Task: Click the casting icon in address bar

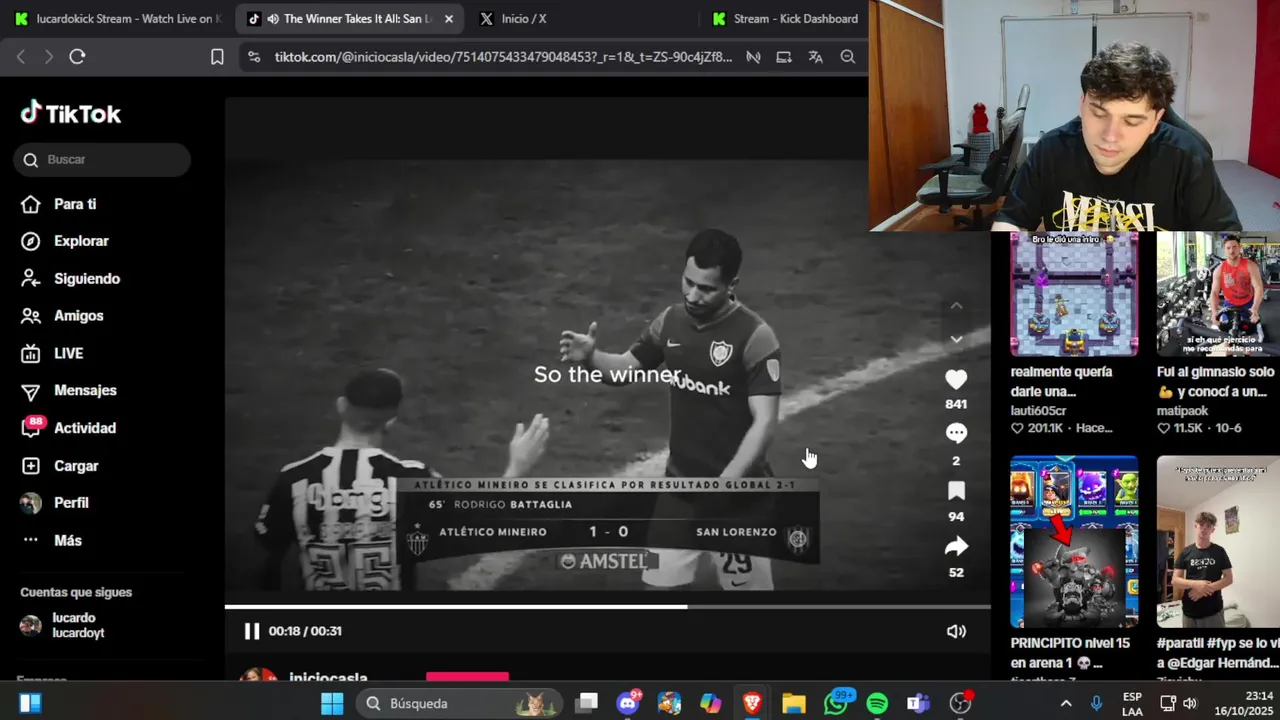Action: pyautogui.click(x=784, y=57)
